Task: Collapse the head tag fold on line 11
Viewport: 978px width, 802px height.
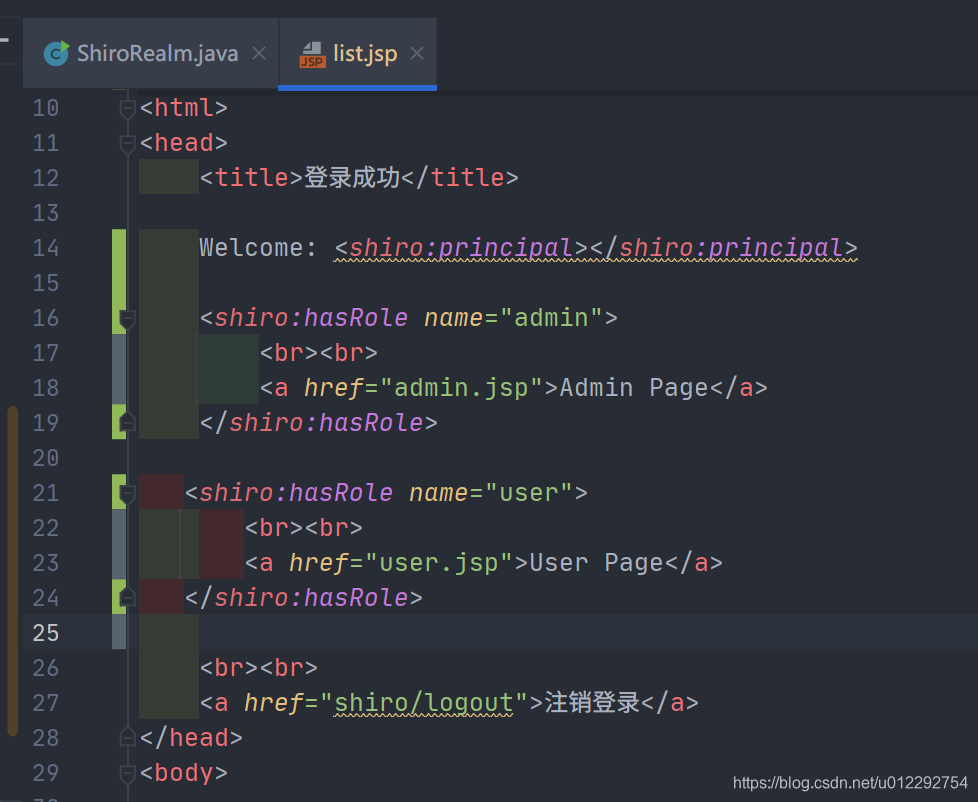Action: tap(127, 143)
